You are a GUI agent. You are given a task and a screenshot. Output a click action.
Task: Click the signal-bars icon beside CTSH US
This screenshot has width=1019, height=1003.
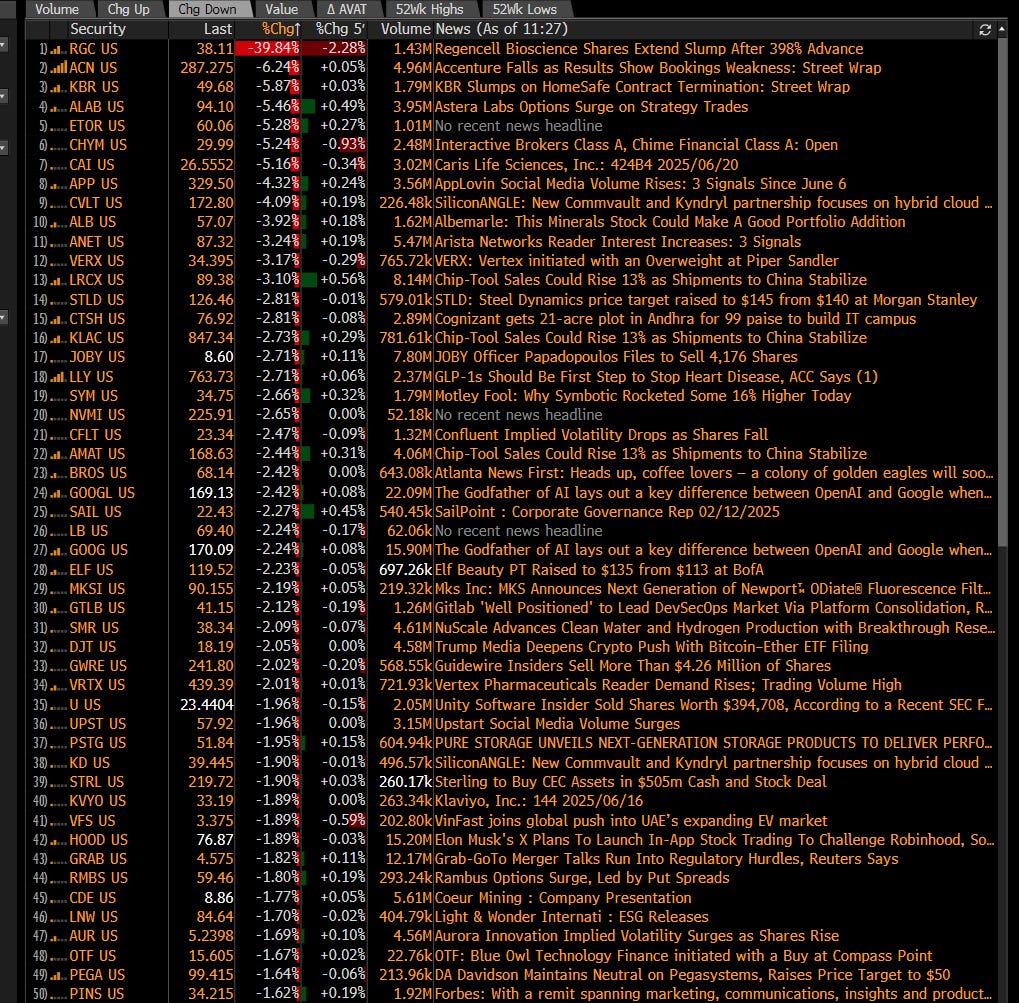pos(58,319)
